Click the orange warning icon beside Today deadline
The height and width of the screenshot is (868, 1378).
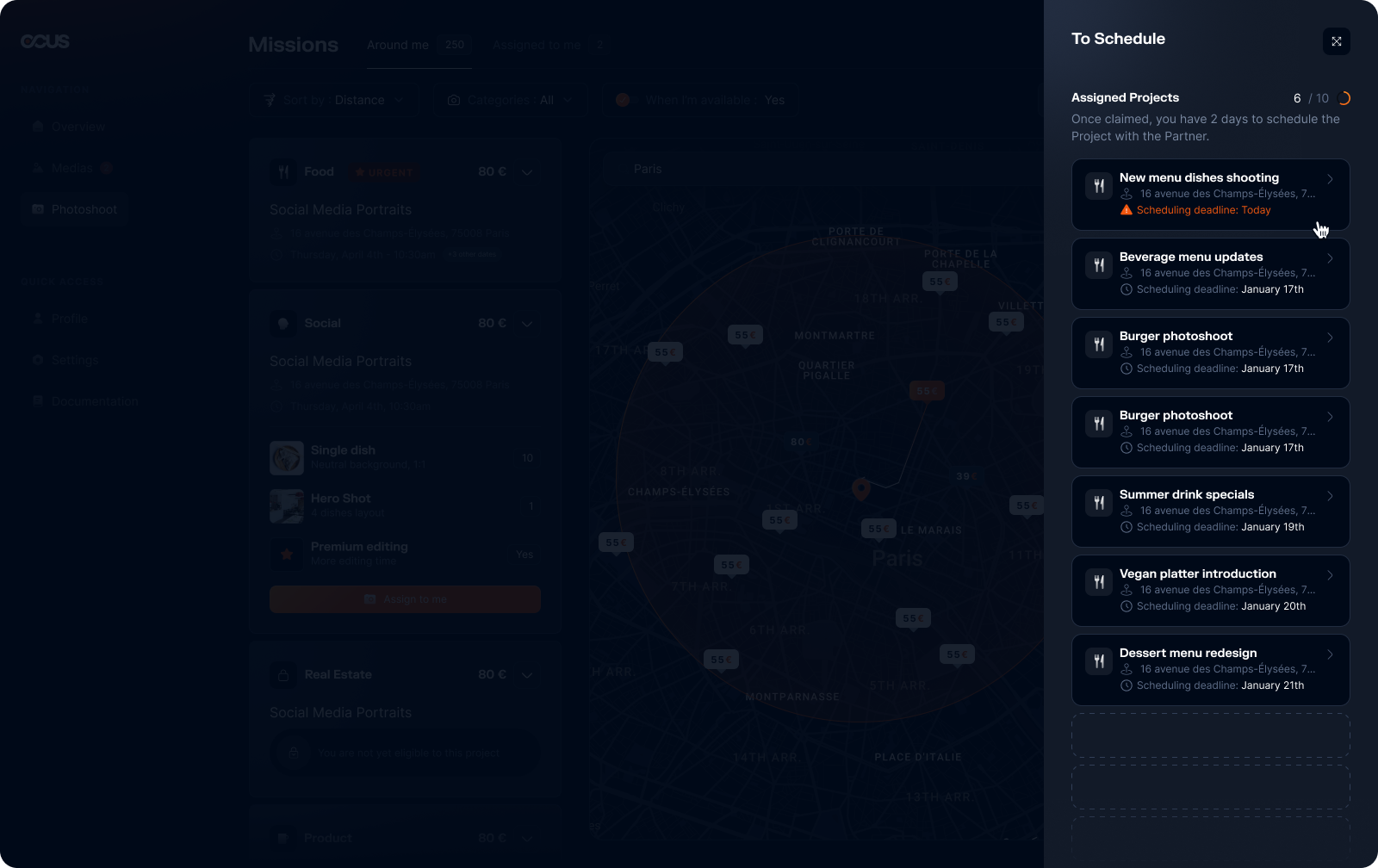(1126, 210)
